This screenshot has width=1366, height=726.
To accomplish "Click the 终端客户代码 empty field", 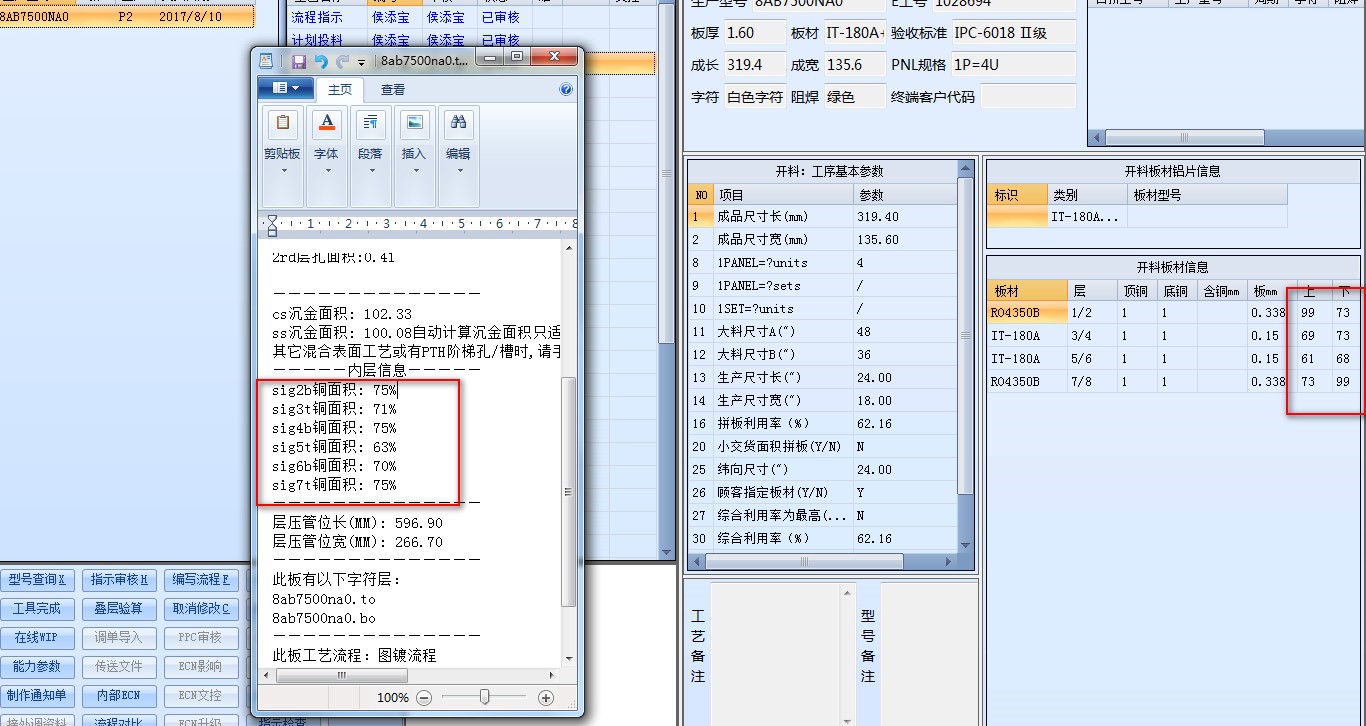I will [1028, 97].
